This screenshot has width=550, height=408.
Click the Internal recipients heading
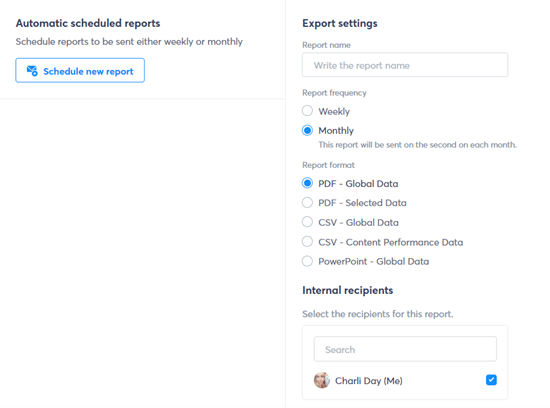(348, 290)
